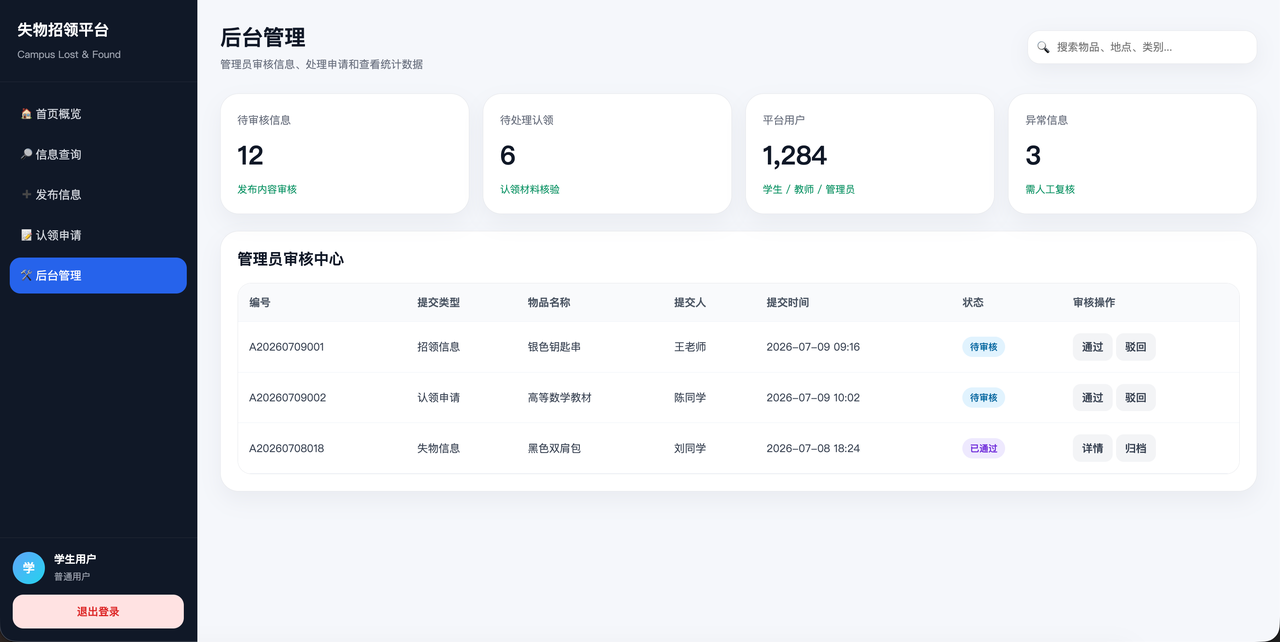Open the 异常信息 statistics card
The height and width of the screenshot is (642, 1280).
[x=1132, y=154]
